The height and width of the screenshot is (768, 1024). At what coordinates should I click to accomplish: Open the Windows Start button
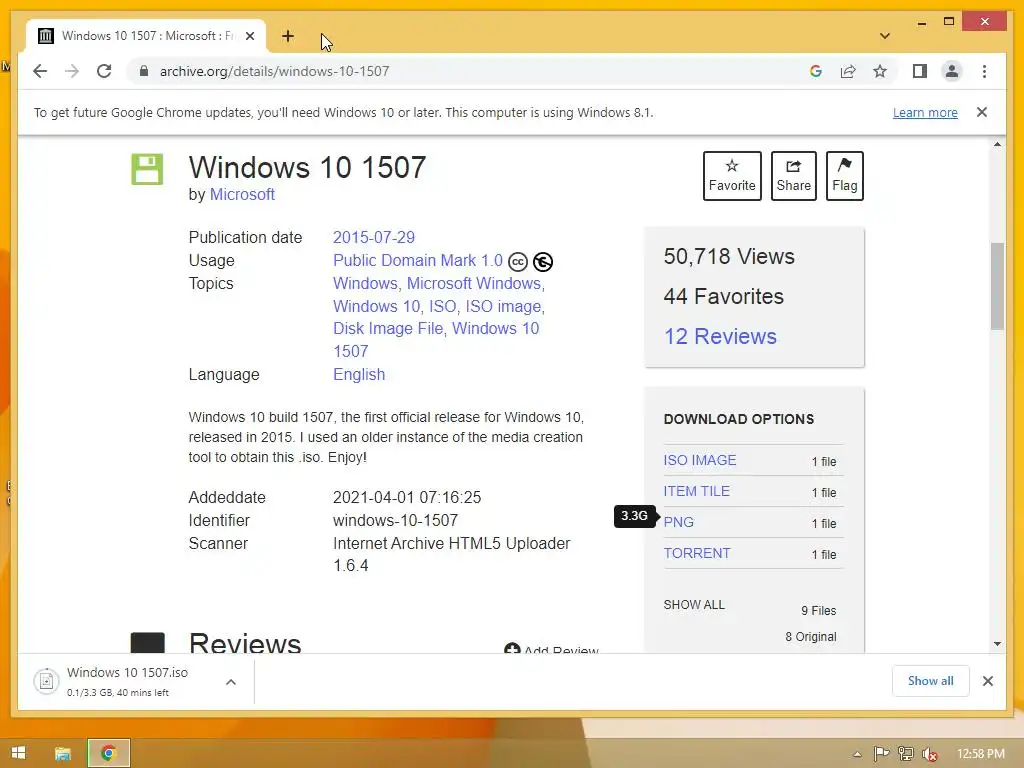pyautogui.click(x=18, y=753)
